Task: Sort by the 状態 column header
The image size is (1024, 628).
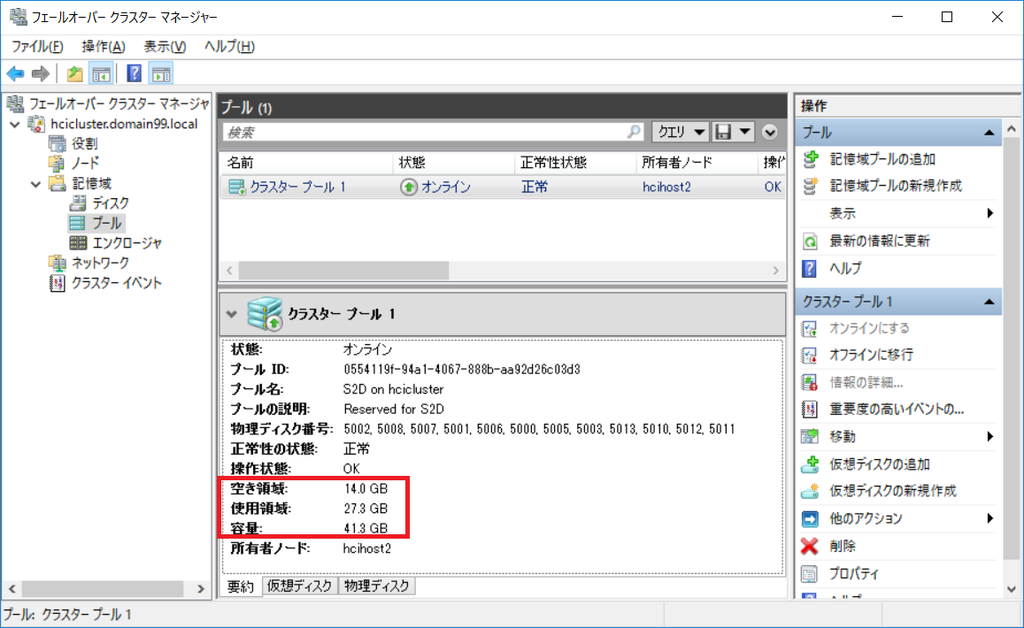Action: tap(454, 163)
